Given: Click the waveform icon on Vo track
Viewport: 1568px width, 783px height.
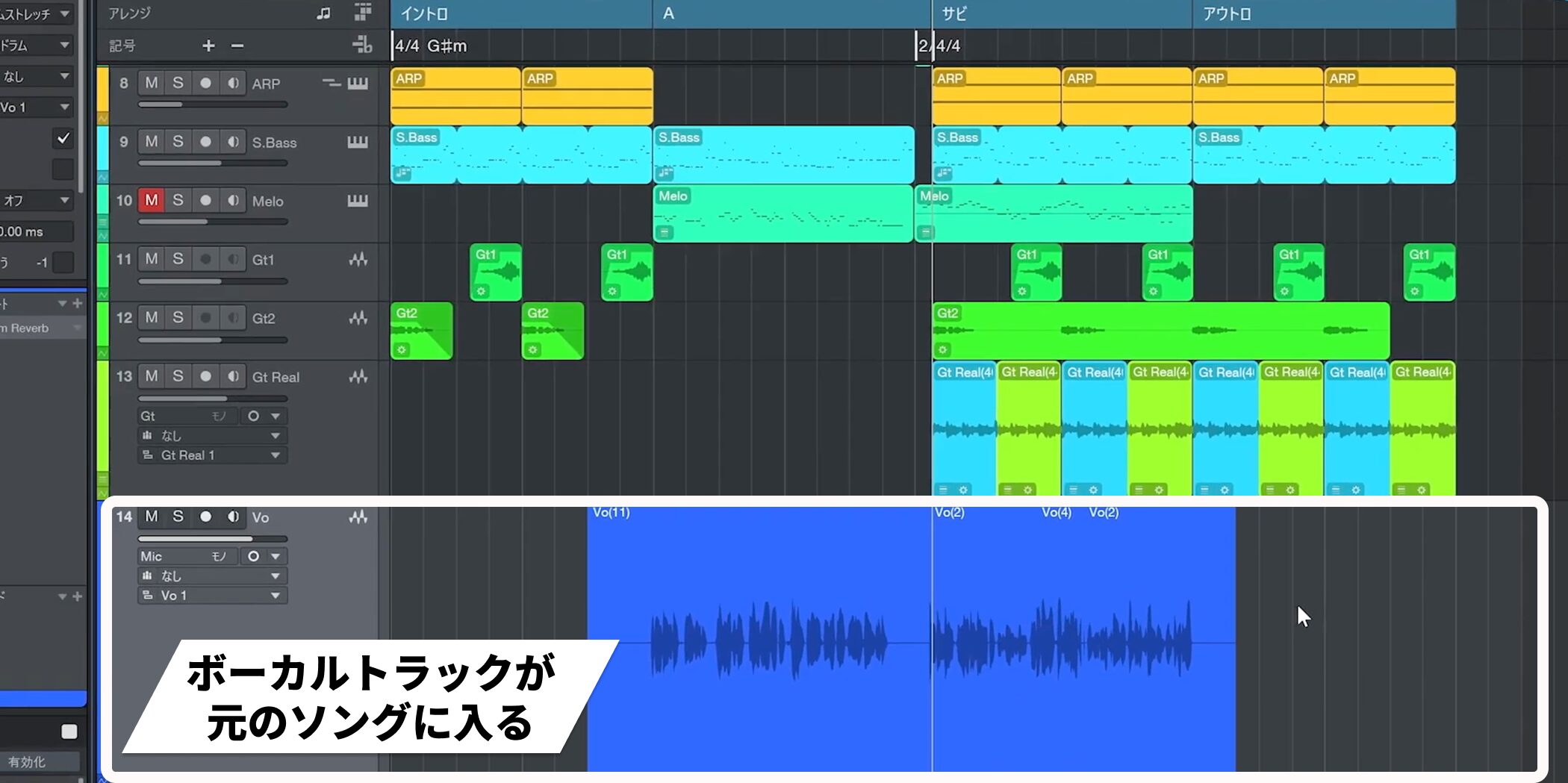Looking at the screenshot, I should point(358,517).
